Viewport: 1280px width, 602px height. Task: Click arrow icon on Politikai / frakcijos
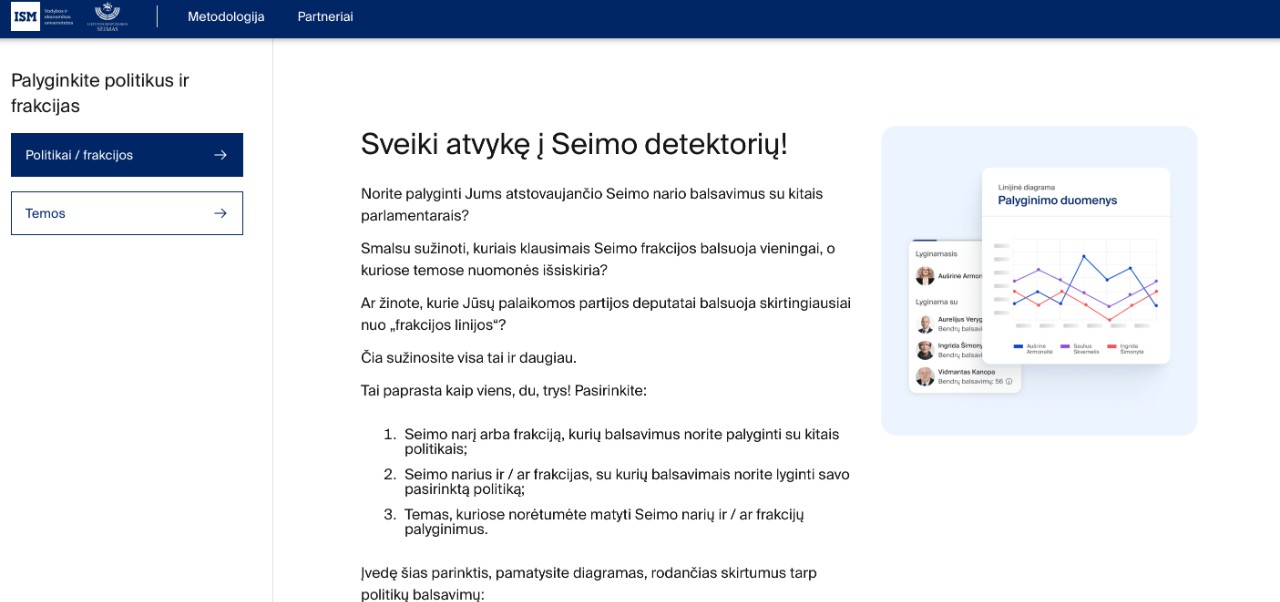coord(221,155)
